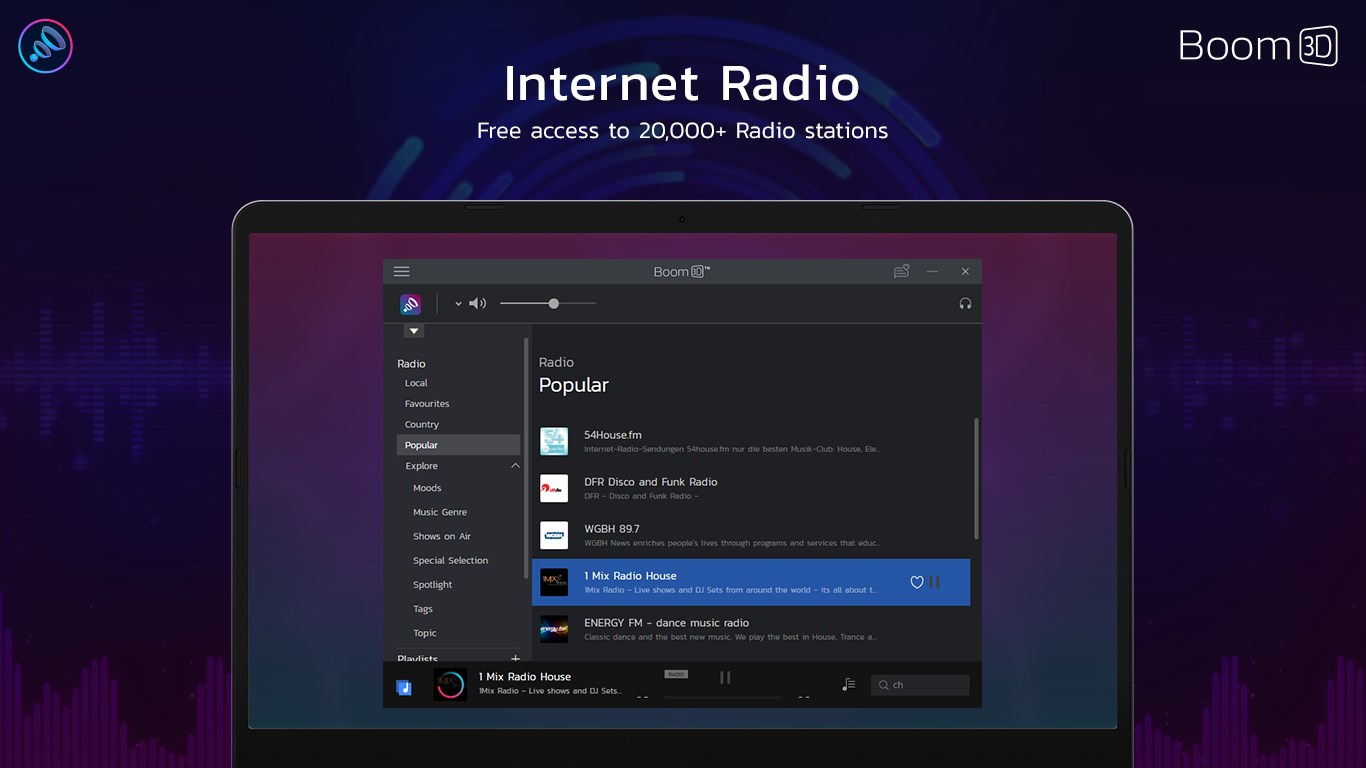Click the playback progress bar

(724, 697)
